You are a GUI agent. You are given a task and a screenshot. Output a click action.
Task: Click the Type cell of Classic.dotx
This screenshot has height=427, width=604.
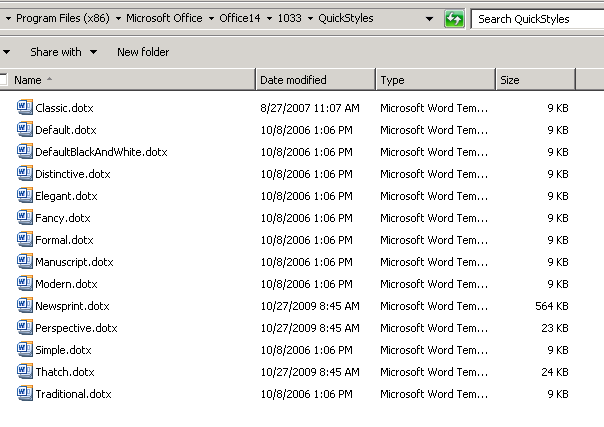[x=434, y=108]
